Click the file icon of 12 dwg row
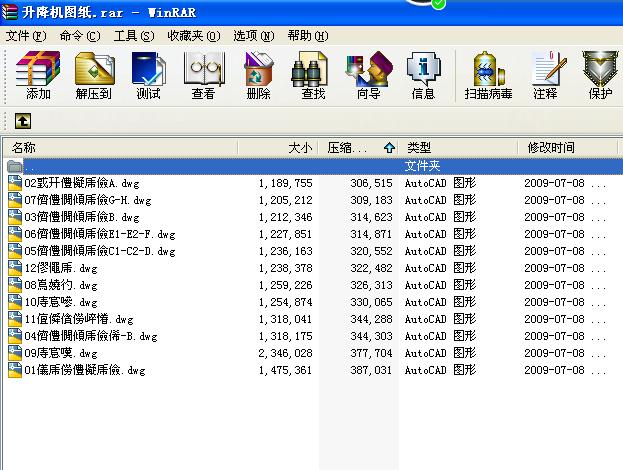 pos(15,268)
